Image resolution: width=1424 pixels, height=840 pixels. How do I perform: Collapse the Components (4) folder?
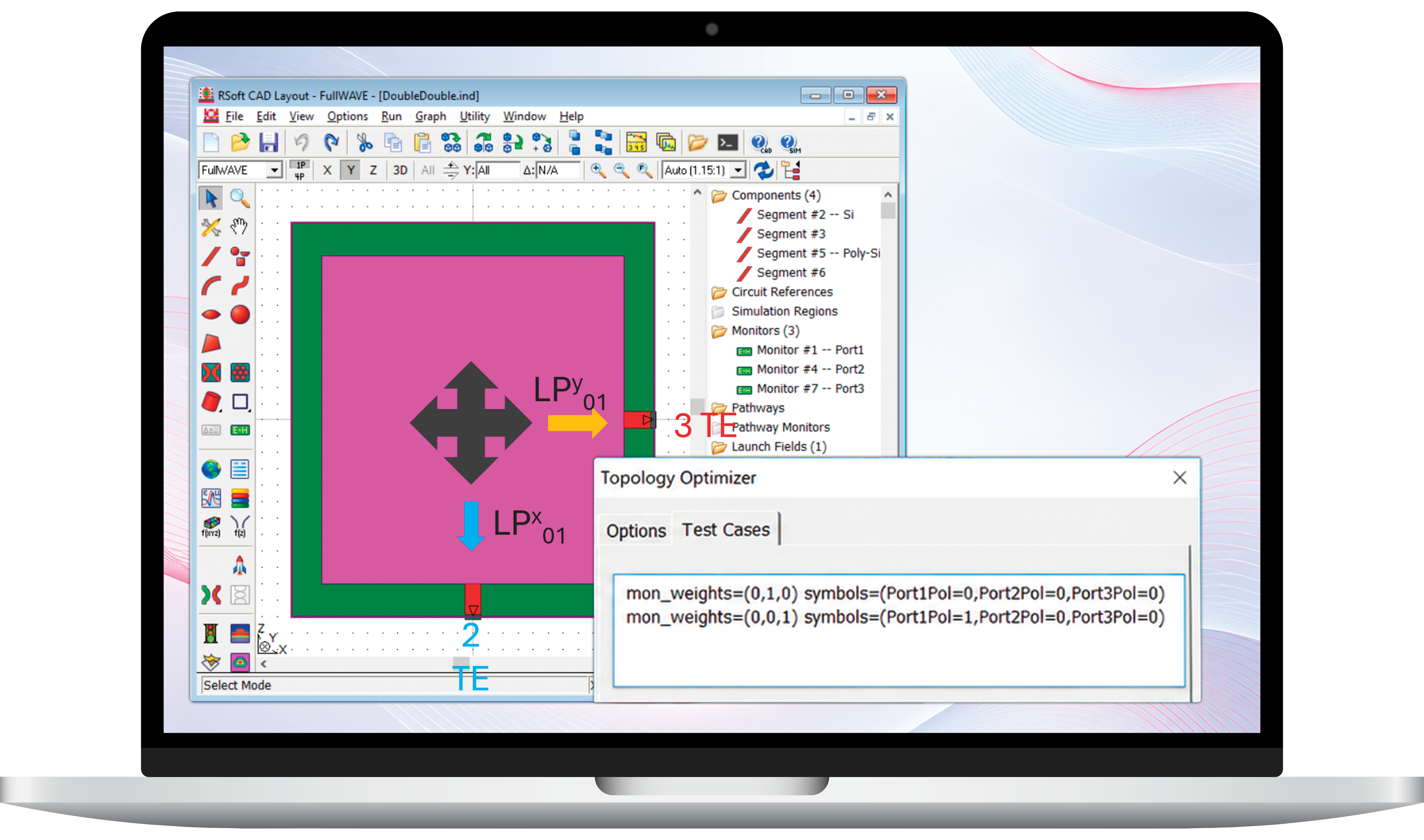click(719, 196)
